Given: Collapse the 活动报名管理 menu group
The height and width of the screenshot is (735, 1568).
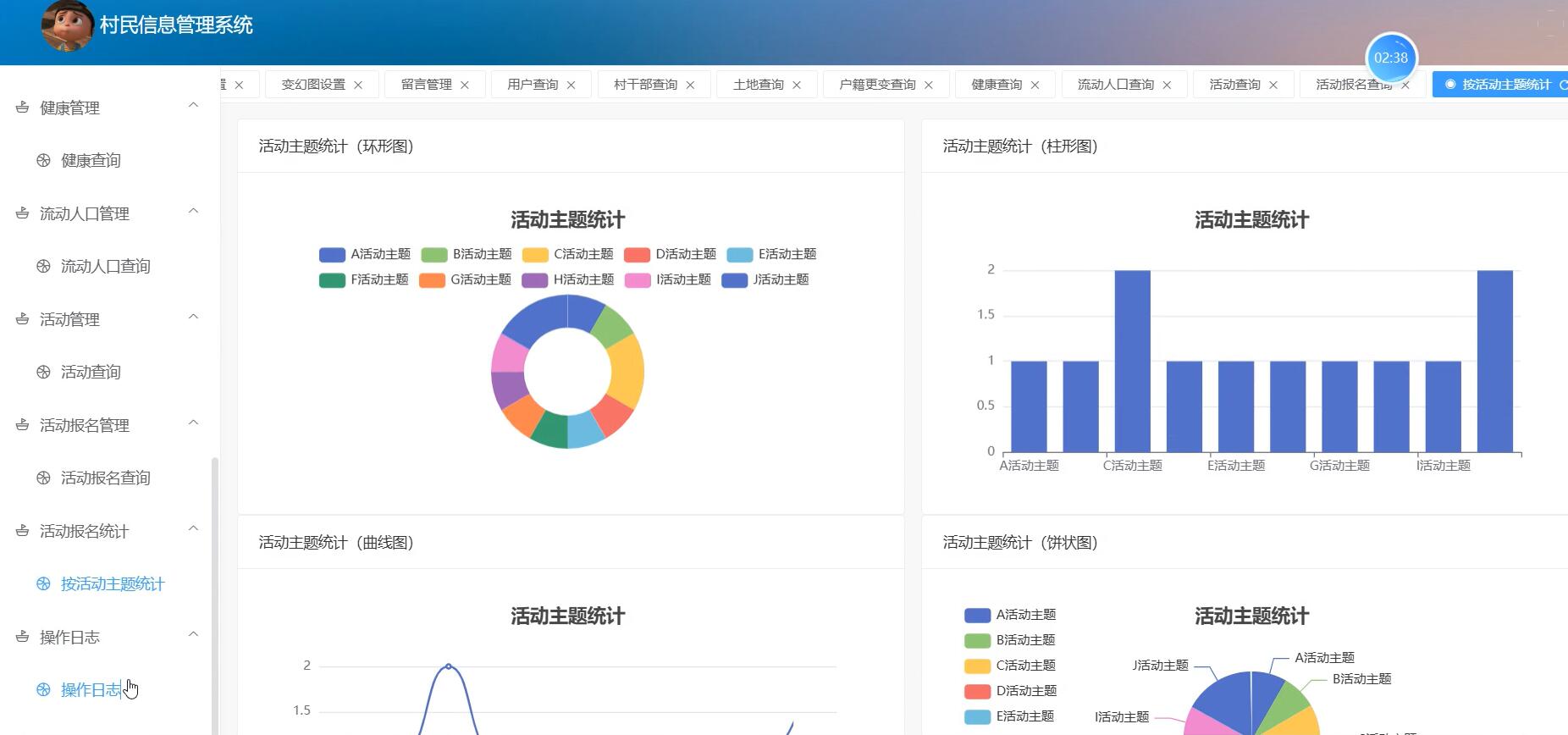Looking at the screenshot, I should coord(193,423).
